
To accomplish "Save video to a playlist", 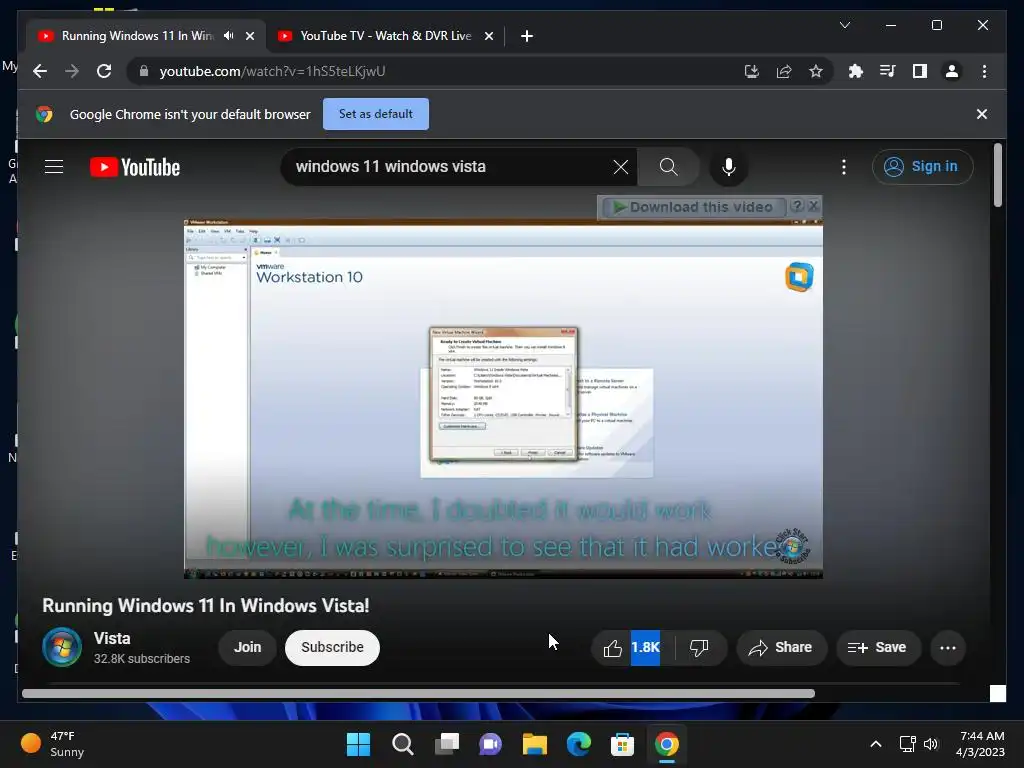I will click(877, 648).
